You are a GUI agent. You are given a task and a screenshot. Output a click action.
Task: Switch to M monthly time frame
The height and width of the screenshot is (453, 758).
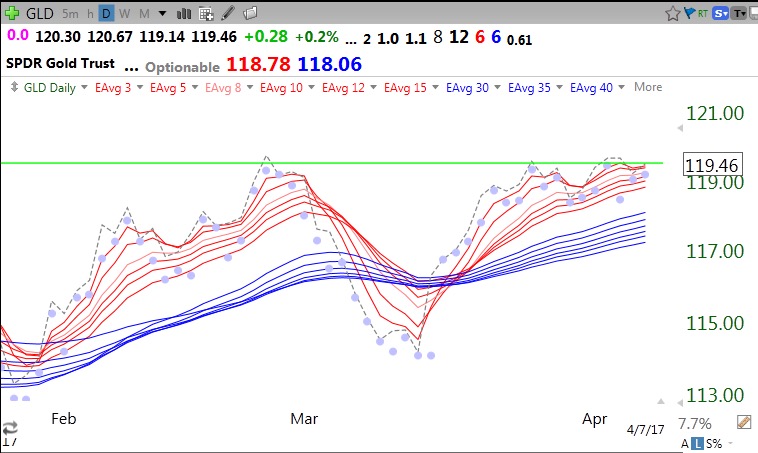coord(144,14)
